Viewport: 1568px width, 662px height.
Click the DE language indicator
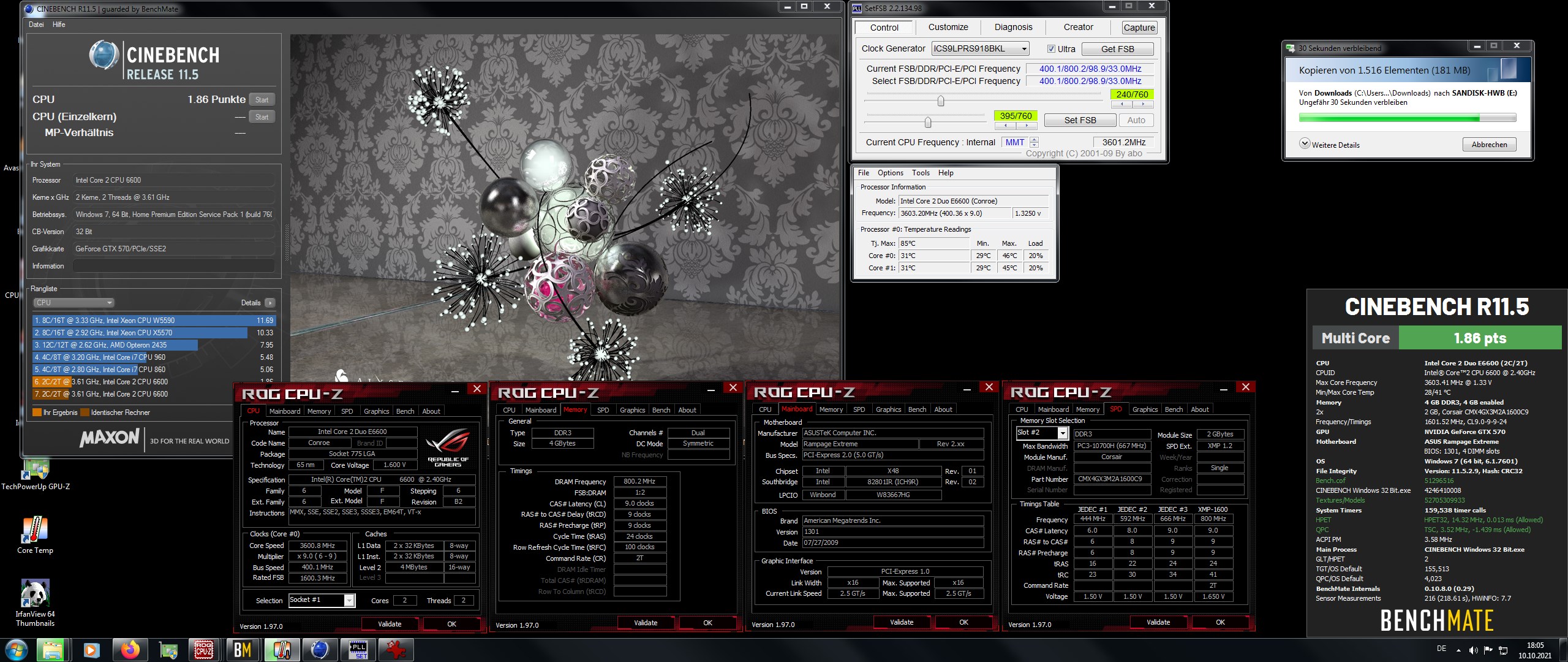tap(1441, 649)
